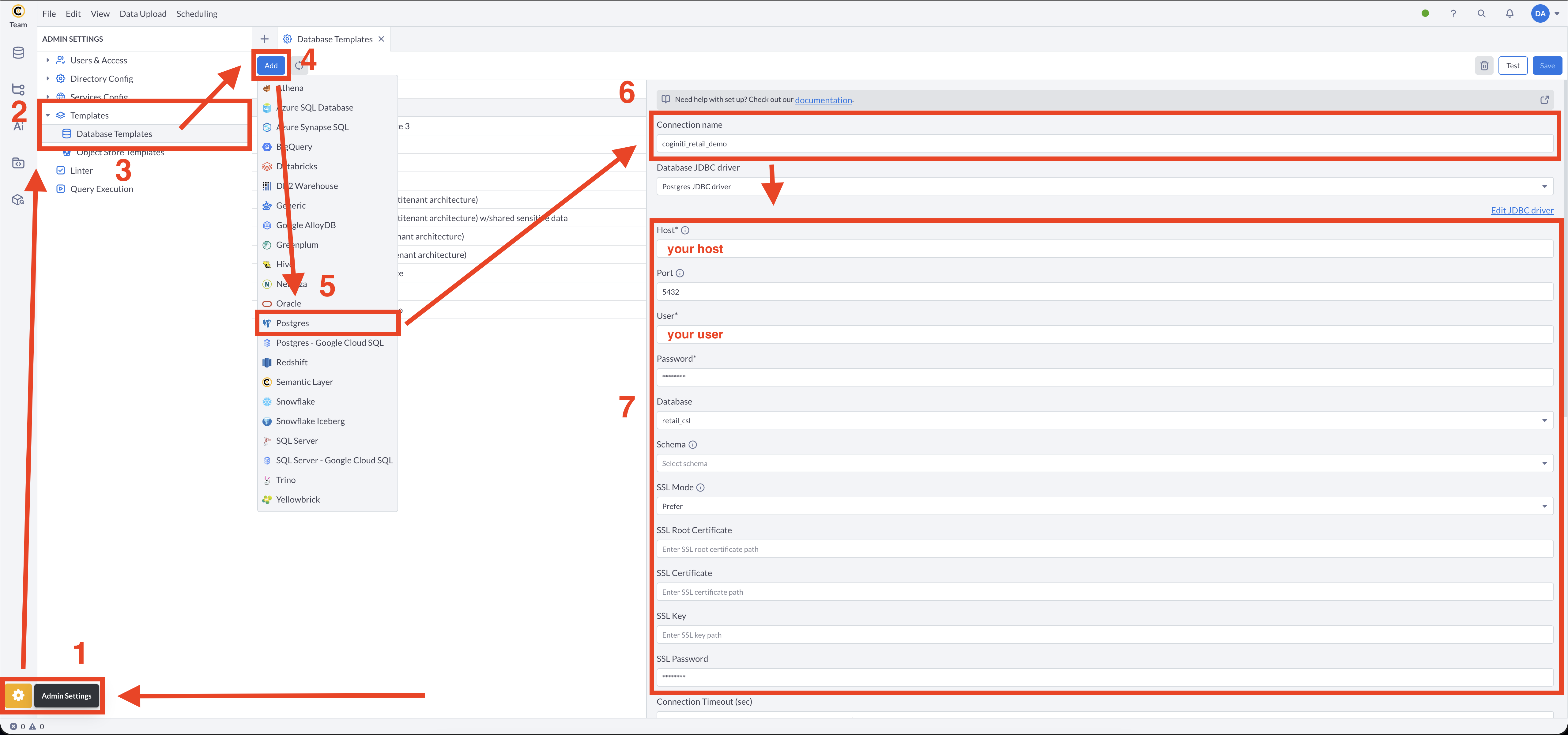Image resolution: width=1568 pixels, height=735 pixels.
Task: Click the Port info icon
Action: 680,273
